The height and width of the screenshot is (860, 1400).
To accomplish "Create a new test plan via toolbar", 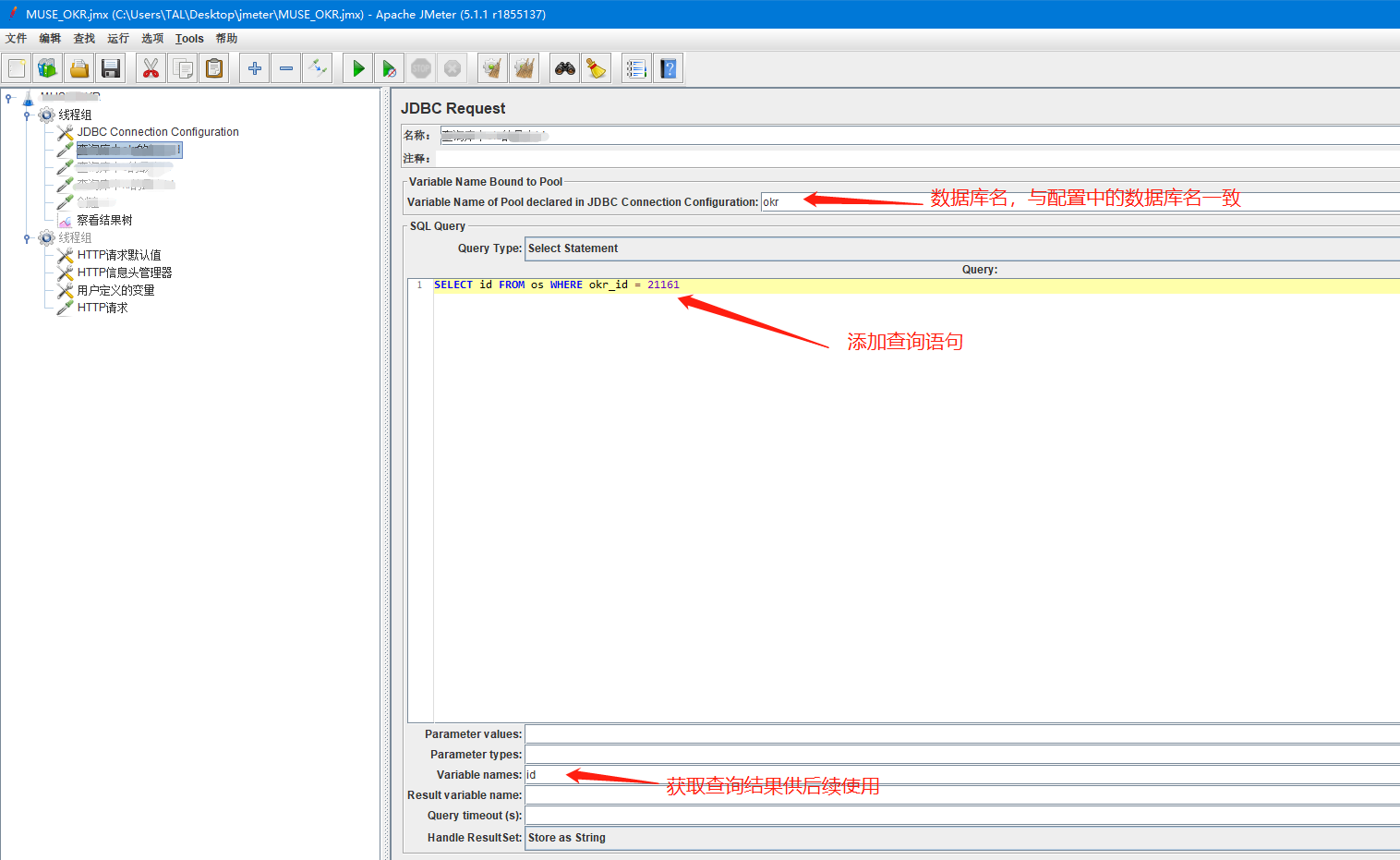I will tap(17, 68).
